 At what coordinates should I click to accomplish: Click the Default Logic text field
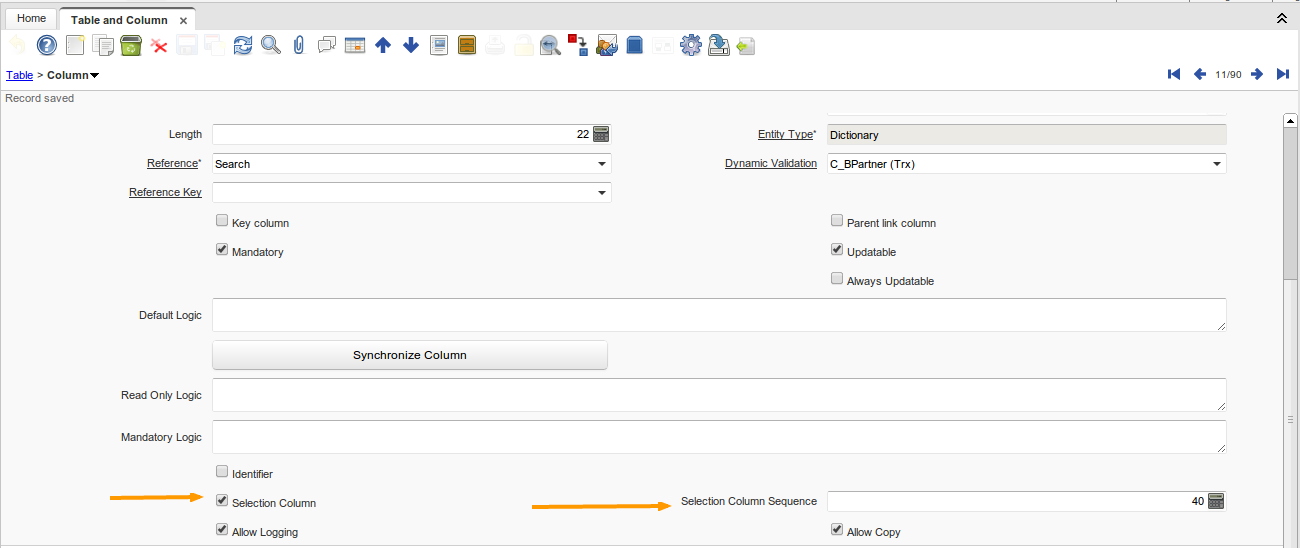719,315
